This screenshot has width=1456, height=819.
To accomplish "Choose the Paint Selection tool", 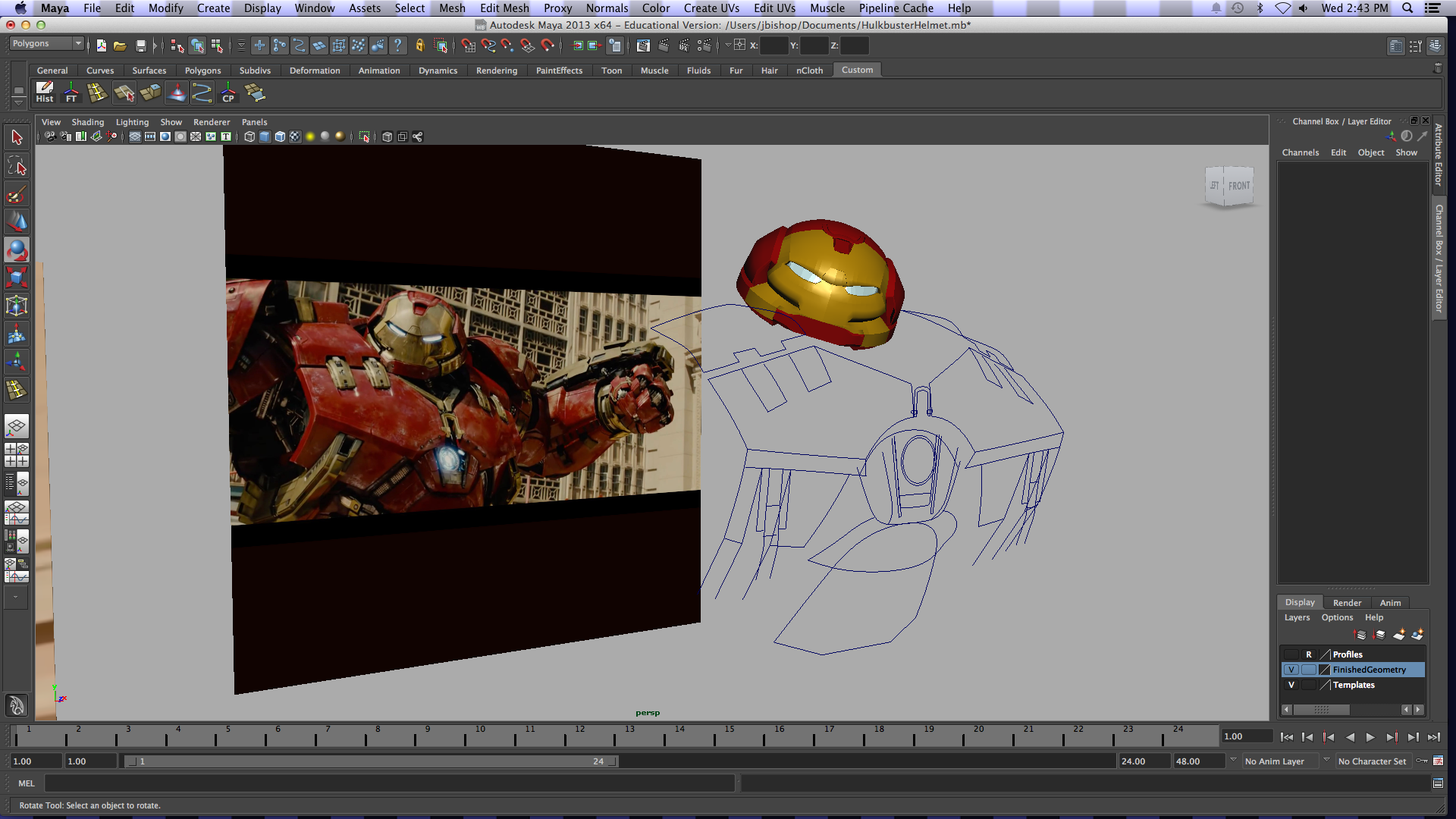I will tap(17, 194).
